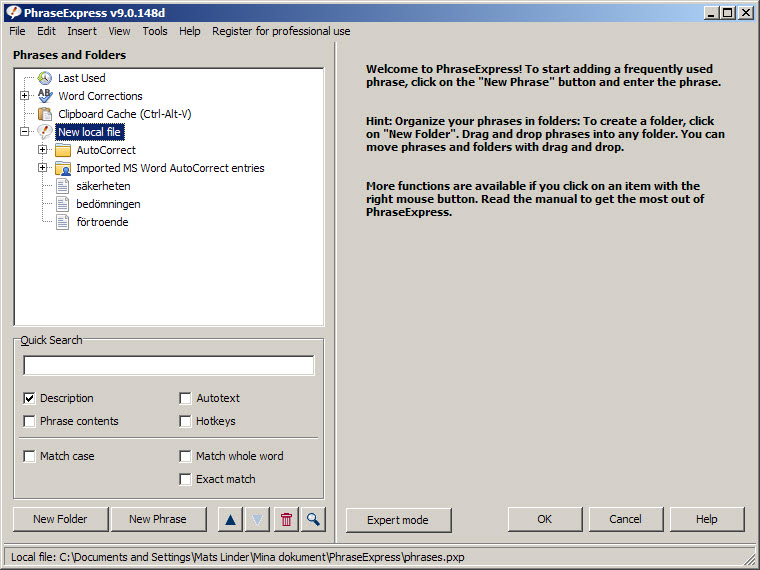Viewport: 760px width, 570px height.
Task: Expand the Word Corrections tree node
Action: (25, 95)
